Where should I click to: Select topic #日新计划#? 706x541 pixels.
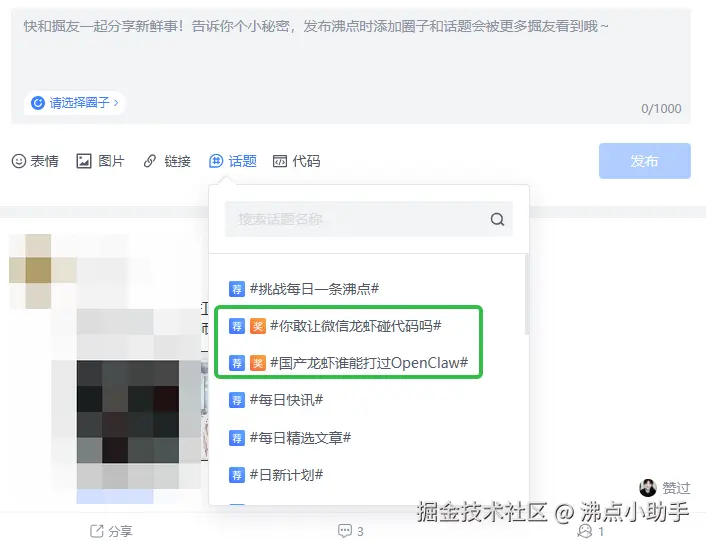click(x=286, y=474)
